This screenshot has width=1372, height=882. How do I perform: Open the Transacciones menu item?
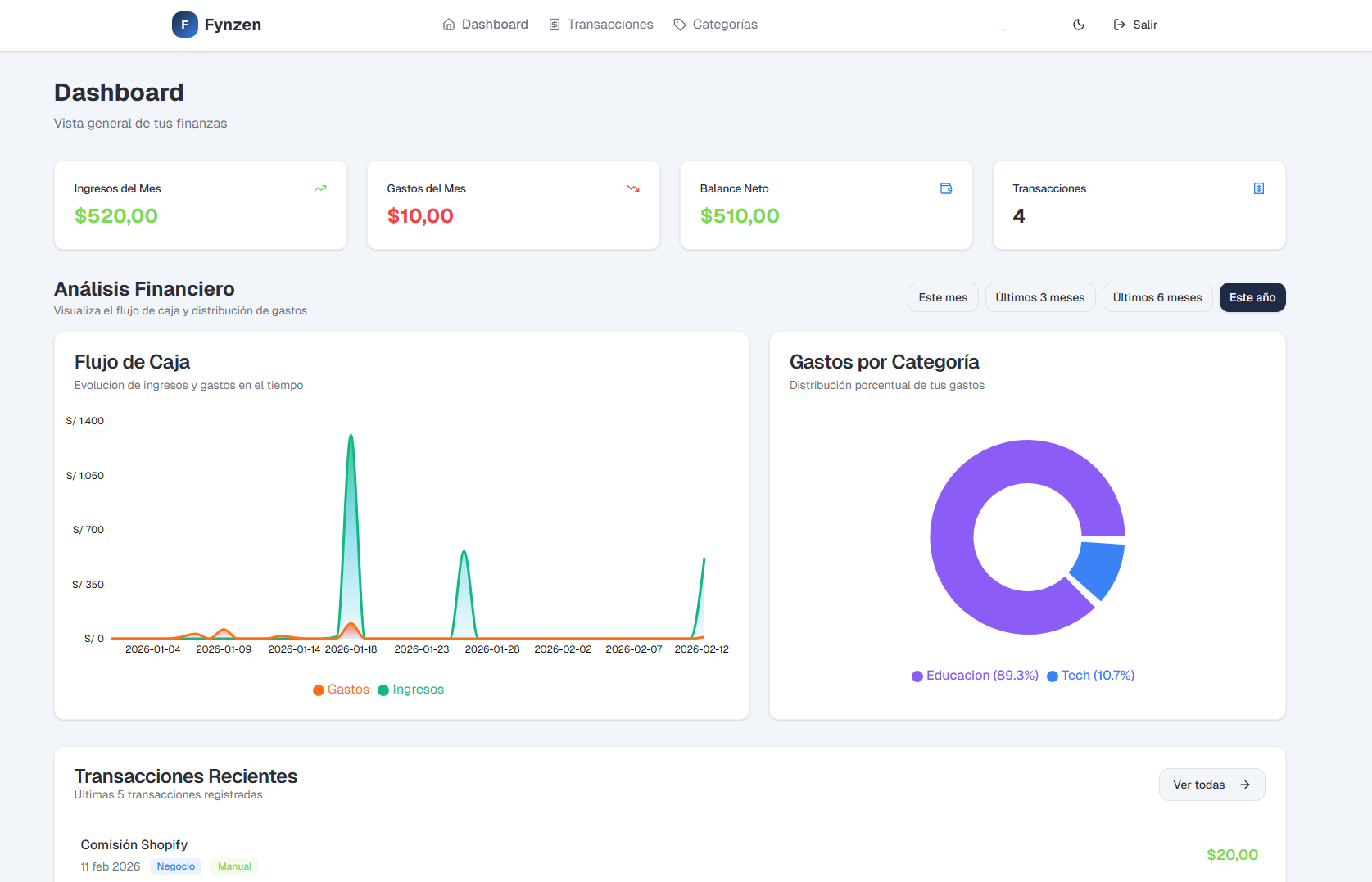(x=601, y=25)
